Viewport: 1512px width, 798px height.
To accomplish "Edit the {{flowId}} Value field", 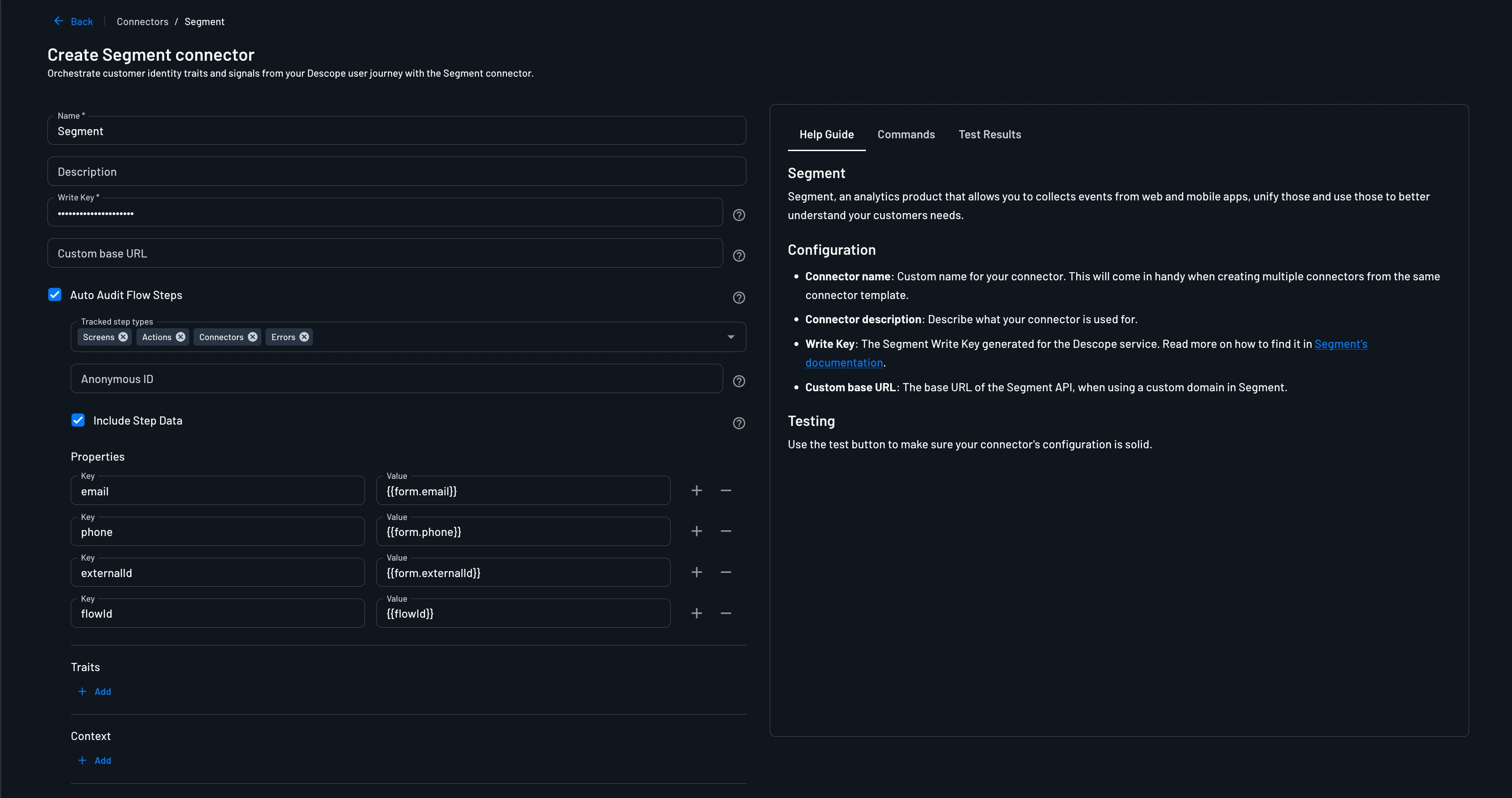I will (x=523, y=613).
